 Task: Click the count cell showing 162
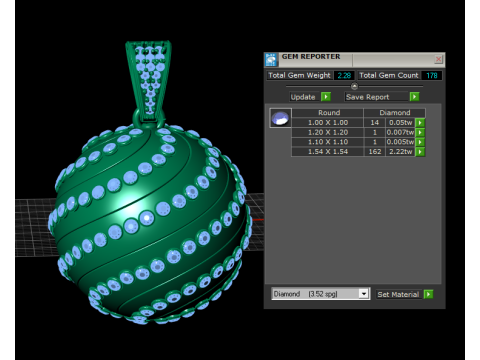pyautogui.click(x=375, y=152)
